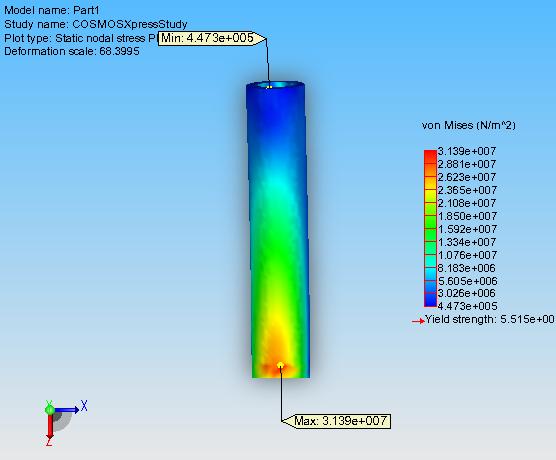Click the green Y axis ball of the triad
Image resolution: width=556 pixels, height=460 pixels.
click(x=50, y=410)
